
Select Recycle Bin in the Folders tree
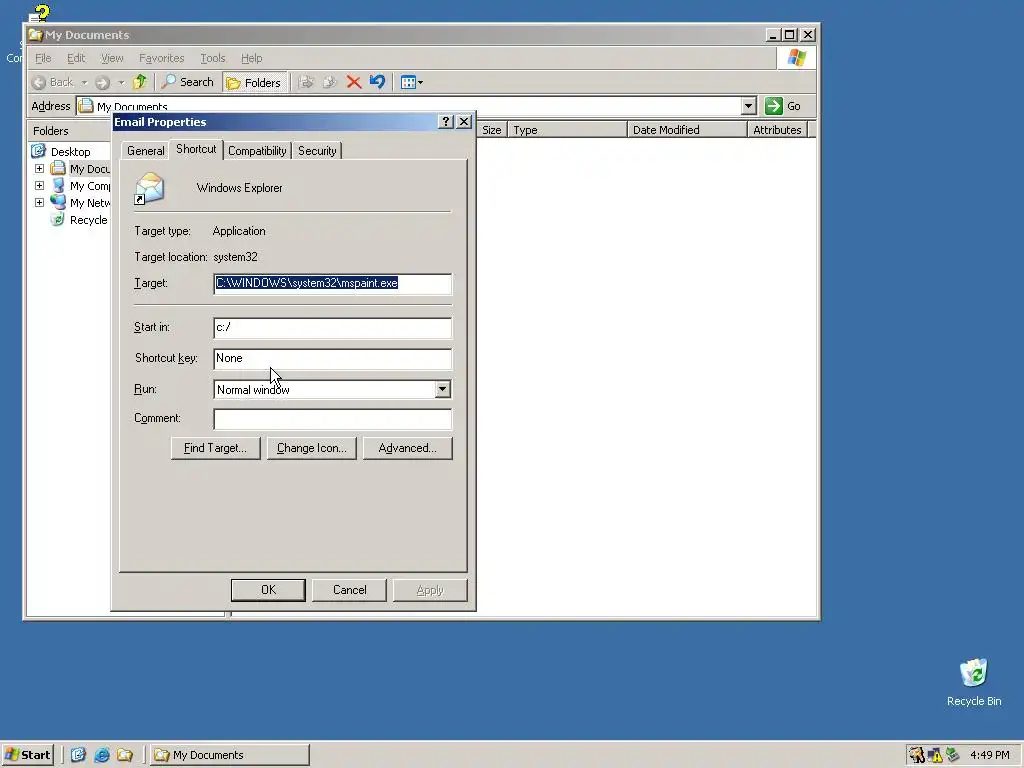click(x=88, y=220)
